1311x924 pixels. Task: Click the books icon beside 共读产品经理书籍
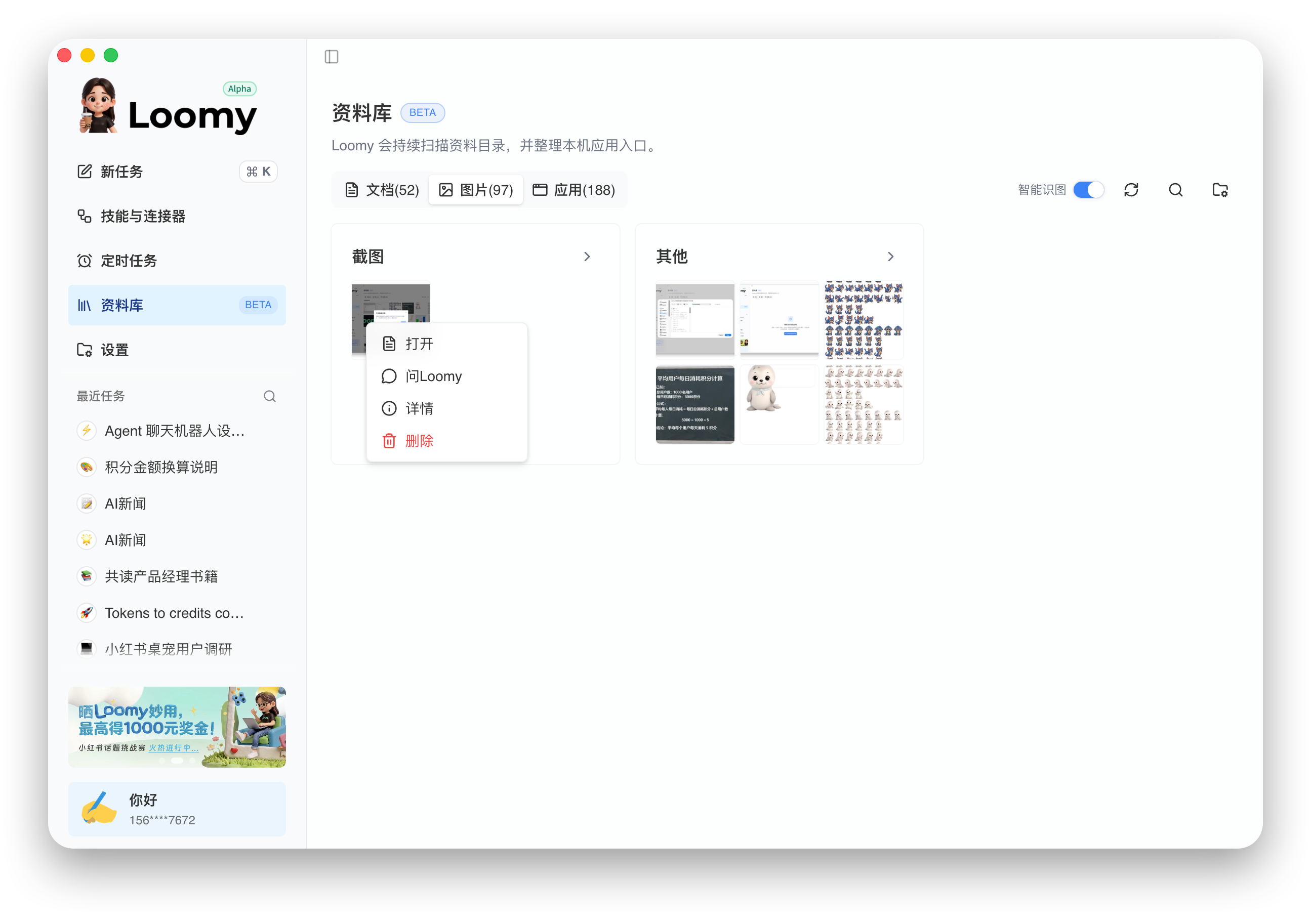pos(86,576)
